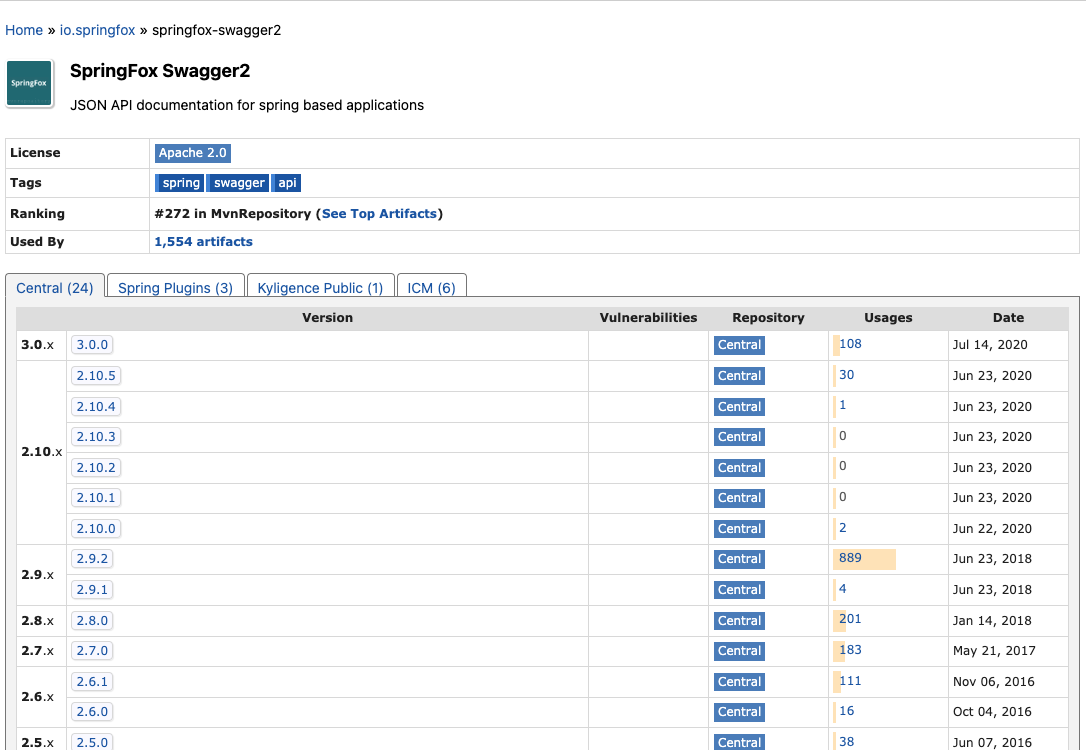This screenshot has height=750, width=1086.
Task: Click the Usages column header
Action: pos(888,318)
